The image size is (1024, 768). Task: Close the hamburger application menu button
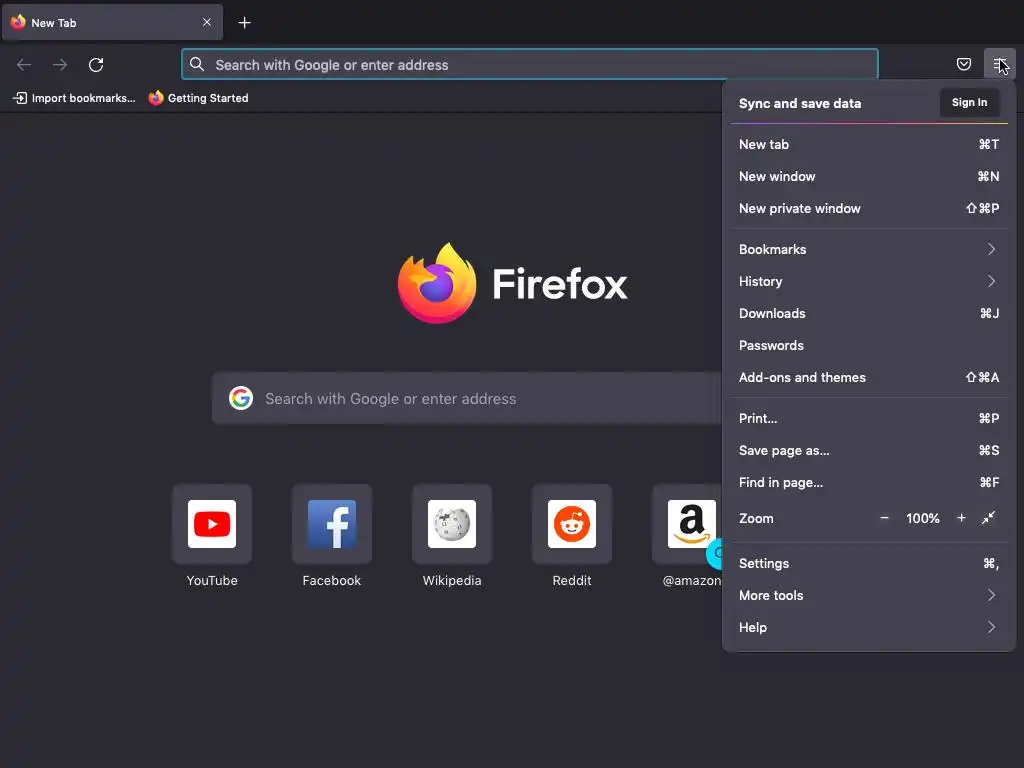pyautogui.click(x=999, y=64)
